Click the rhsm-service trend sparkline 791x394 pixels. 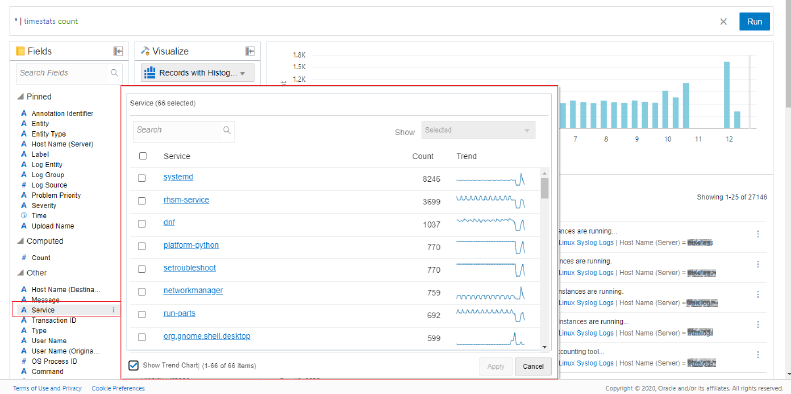[x=490, y=202]
